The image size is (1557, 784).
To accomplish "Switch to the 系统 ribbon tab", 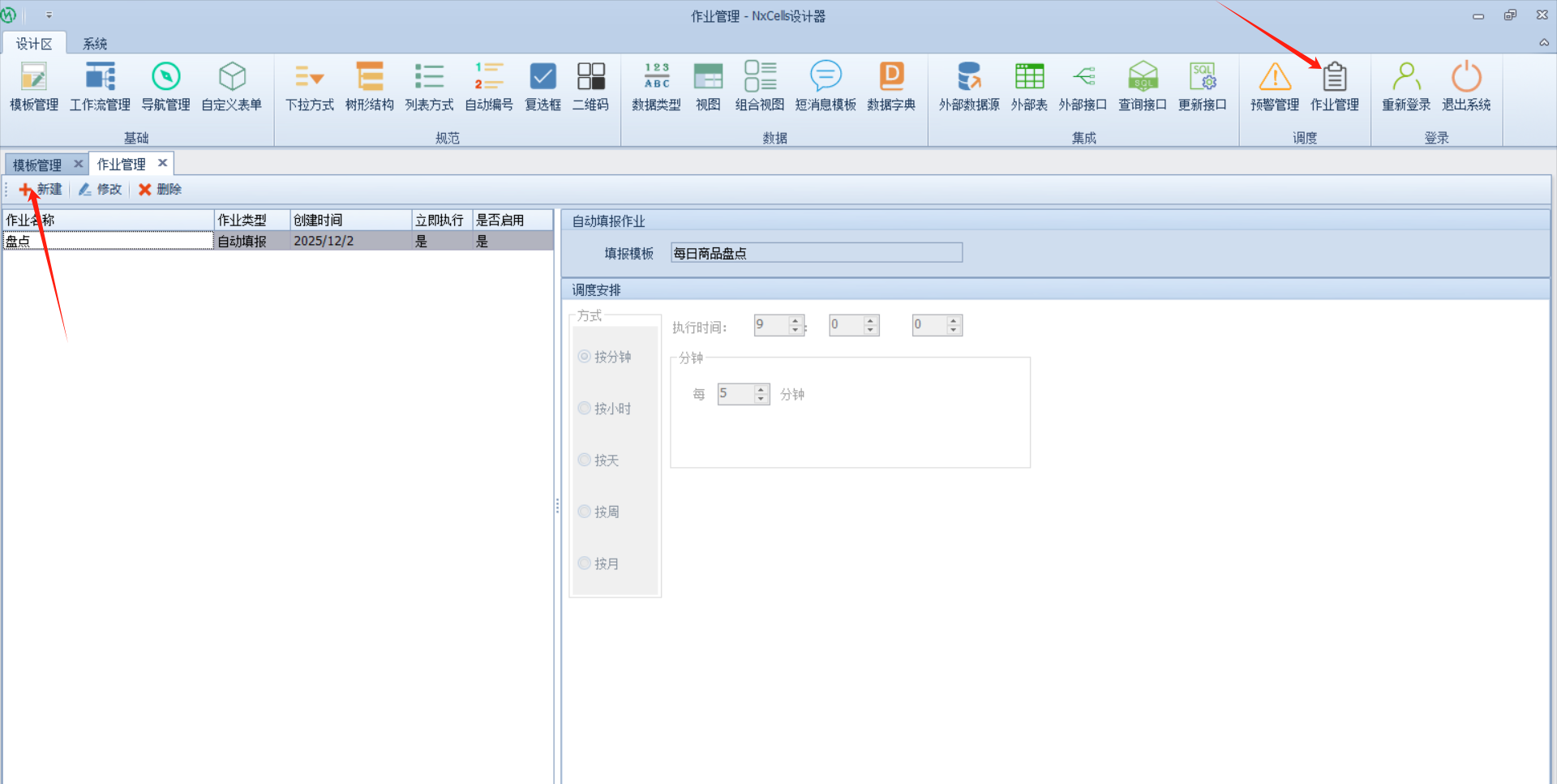I will pyautogui.click(x=95, y=44).
